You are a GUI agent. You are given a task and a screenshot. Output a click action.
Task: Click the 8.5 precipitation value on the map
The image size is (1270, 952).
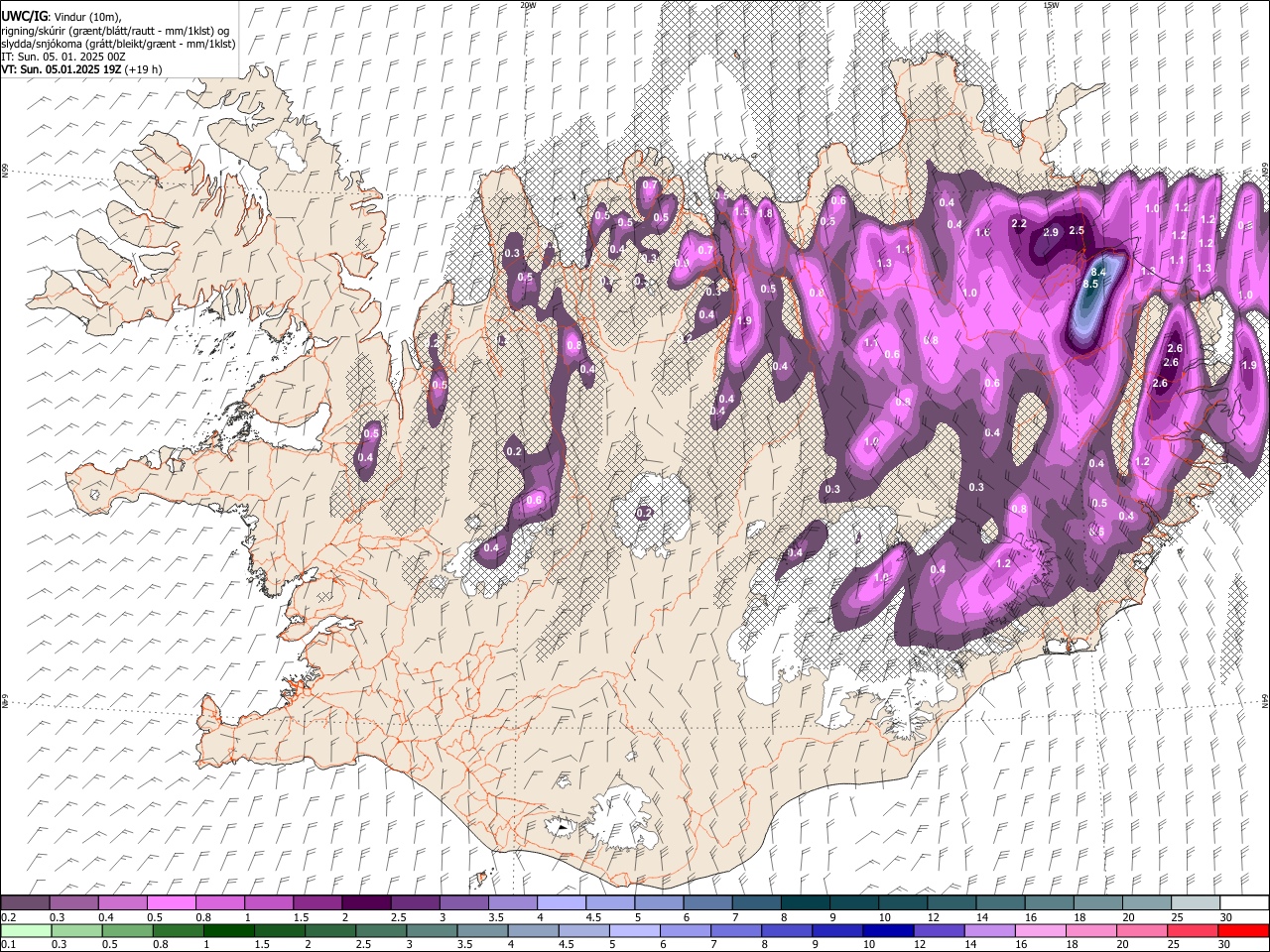1091,284
